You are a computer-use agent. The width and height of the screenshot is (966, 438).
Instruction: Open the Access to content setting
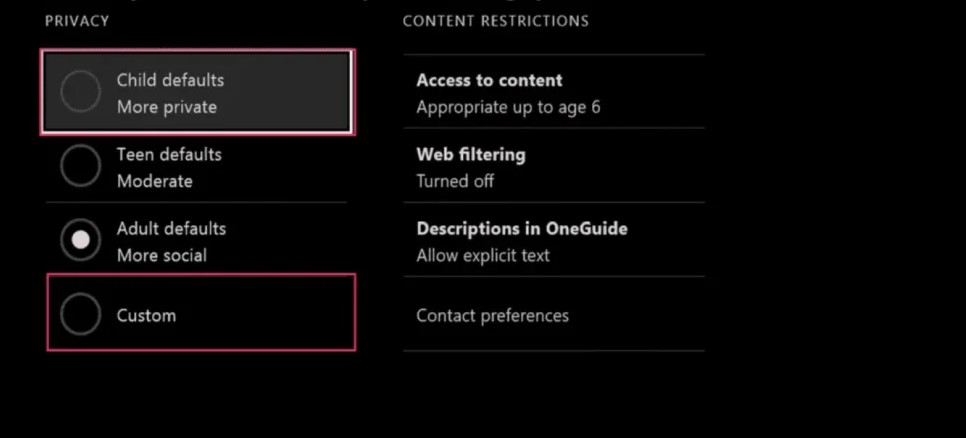tap(489, 80)
